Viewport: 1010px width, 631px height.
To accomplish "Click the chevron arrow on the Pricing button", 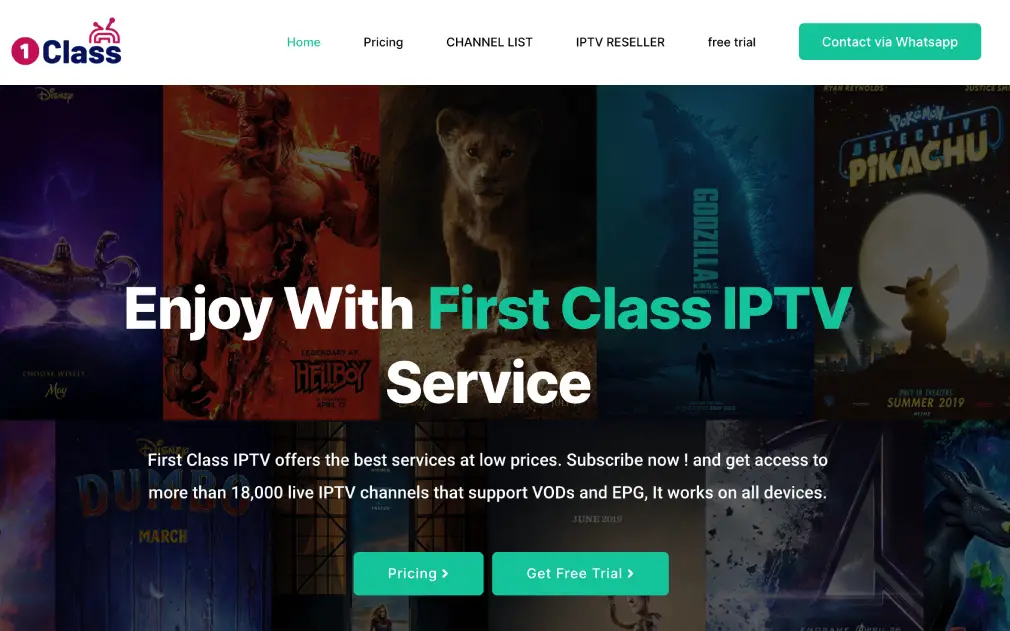I will click(445, 573).
